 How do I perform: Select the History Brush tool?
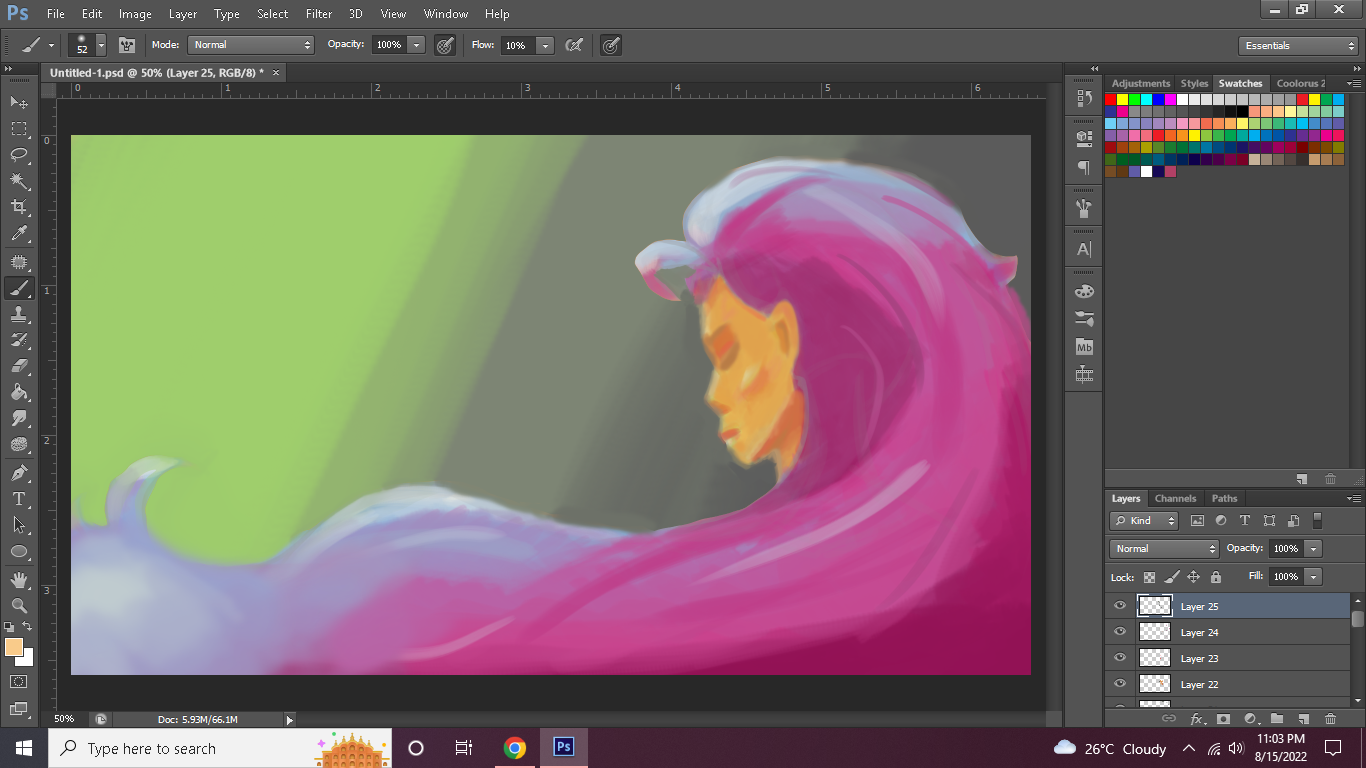(x=19, y=340)
